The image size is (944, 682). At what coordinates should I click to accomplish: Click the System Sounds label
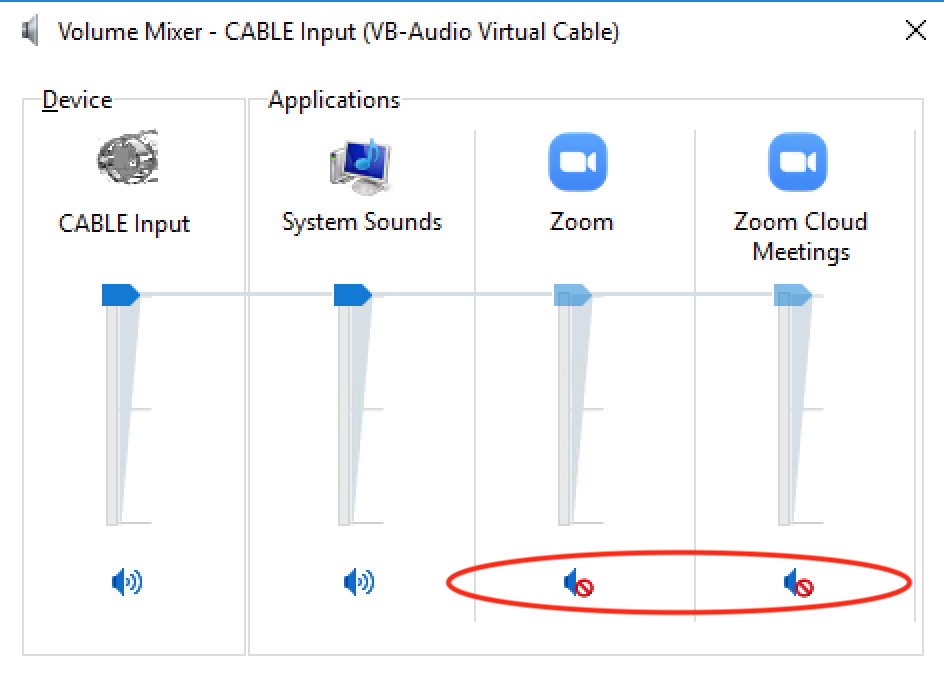coord(362,223)
